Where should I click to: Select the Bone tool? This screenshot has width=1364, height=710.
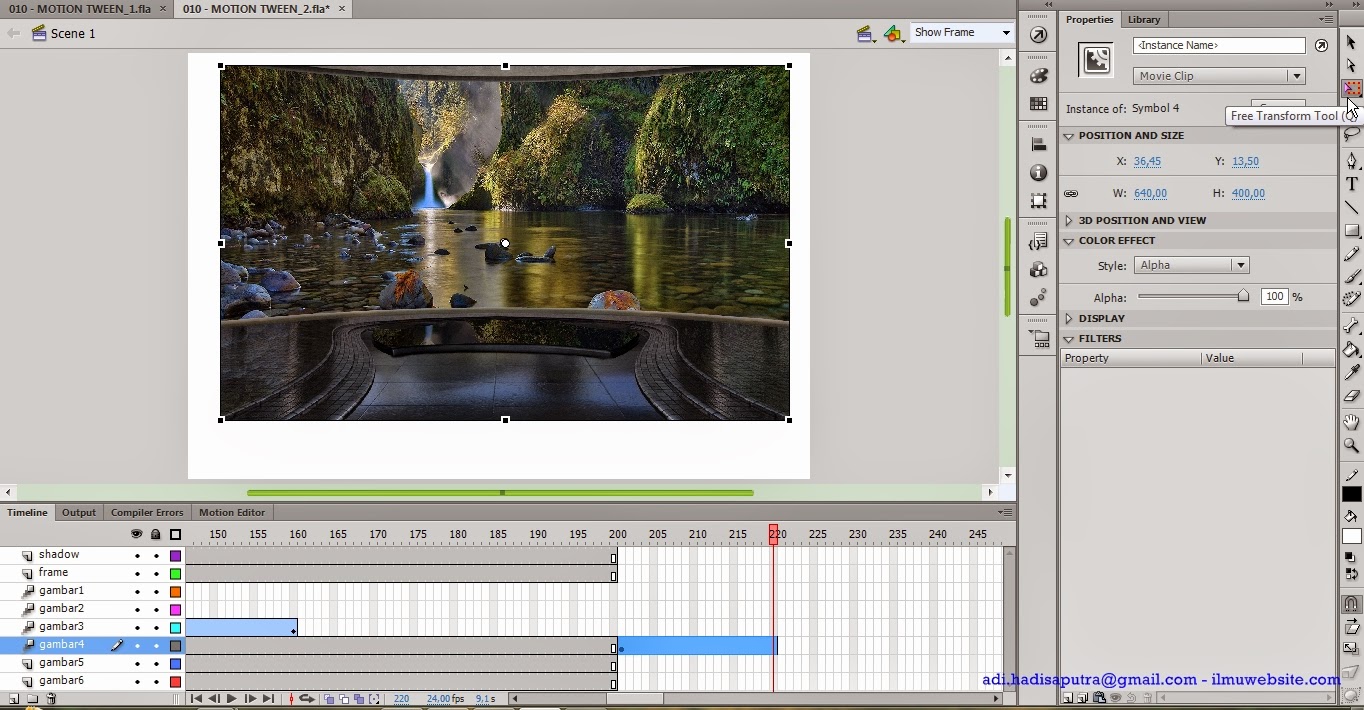tap(1351, 326)
